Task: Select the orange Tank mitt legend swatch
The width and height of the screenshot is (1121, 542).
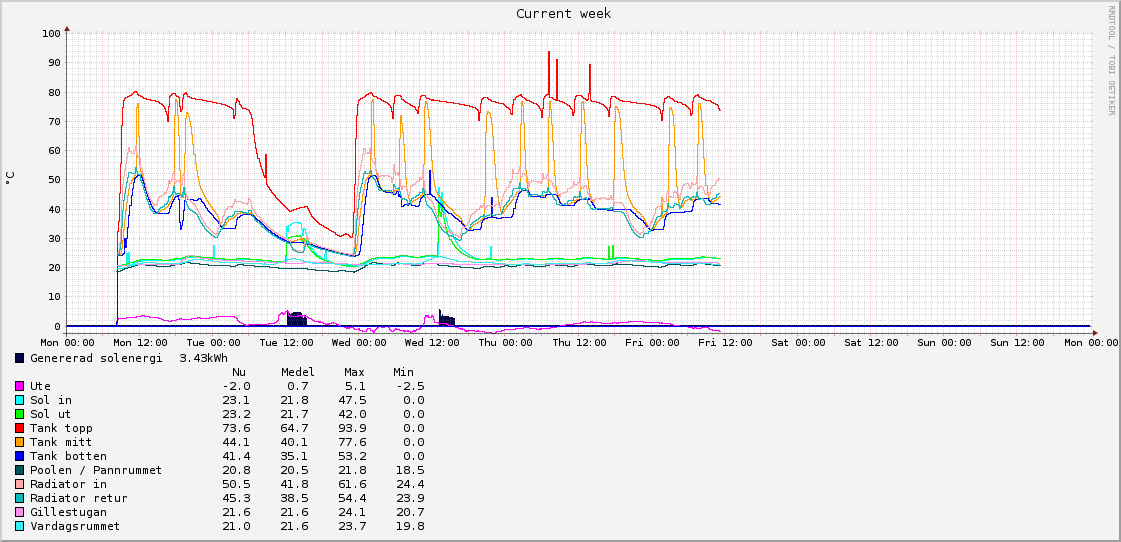Action: [x=20, y=442]
